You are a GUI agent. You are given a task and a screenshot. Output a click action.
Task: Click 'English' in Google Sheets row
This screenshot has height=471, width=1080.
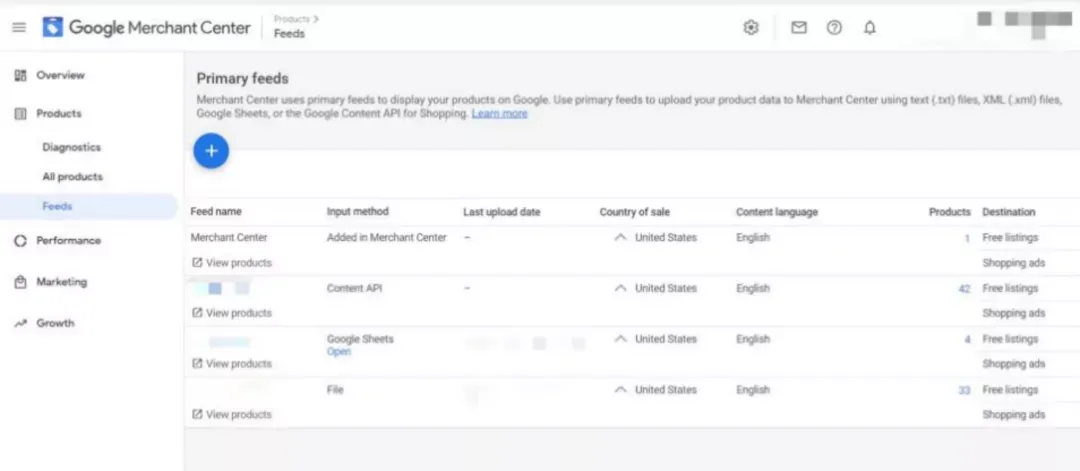point(753,339)
